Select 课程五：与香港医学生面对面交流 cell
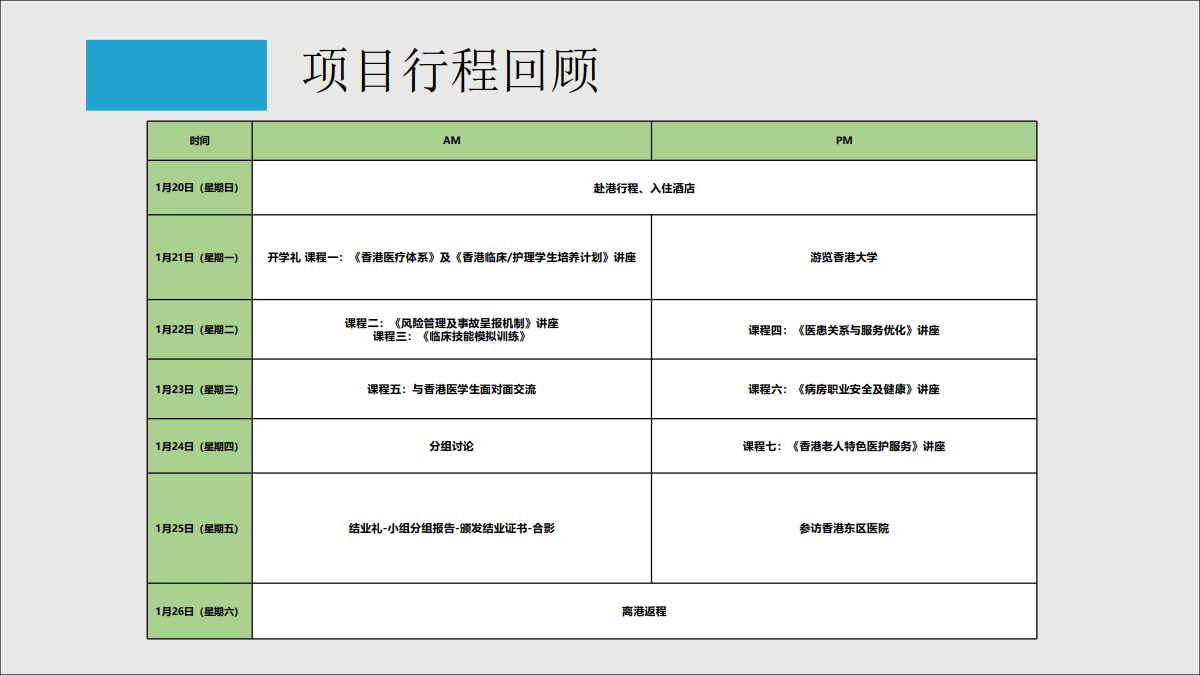 tap(452, 389)
